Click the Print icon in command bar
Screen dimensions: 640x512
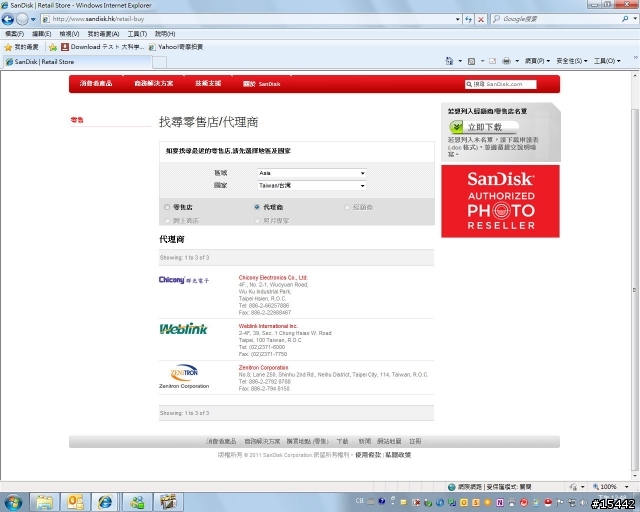[507, 61]
